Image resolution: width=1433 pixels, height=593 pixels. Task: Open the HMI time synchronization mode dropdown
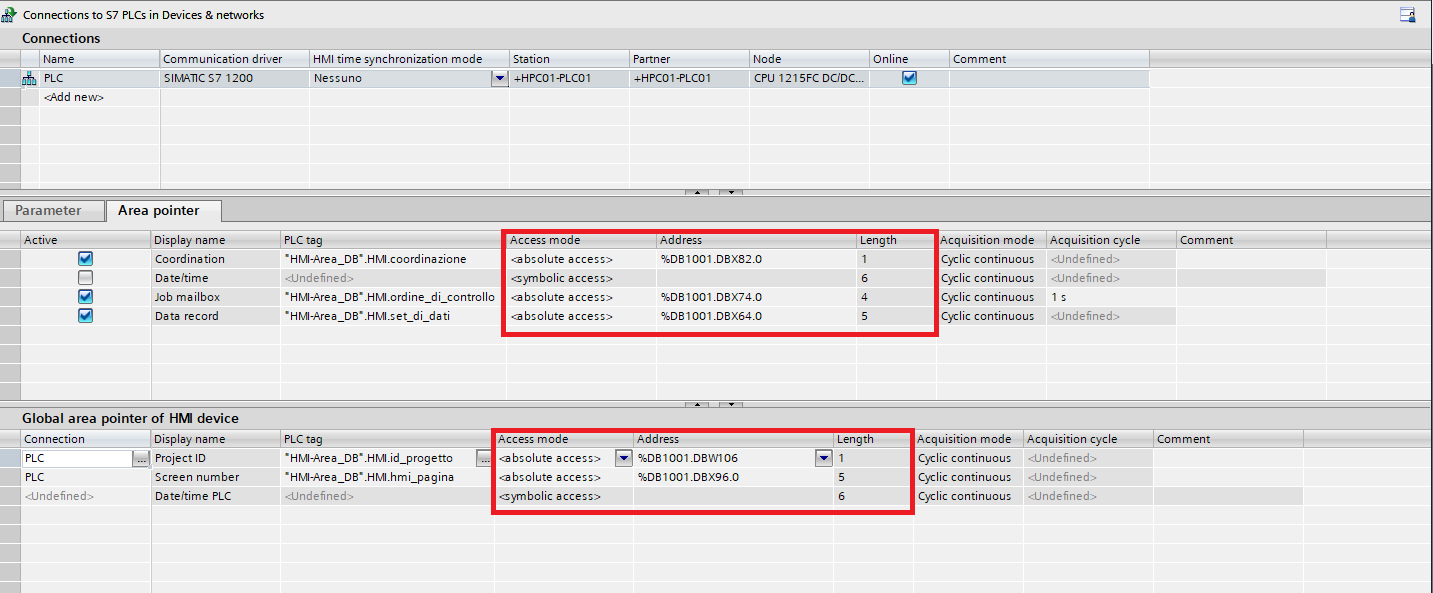coord(499,78)
